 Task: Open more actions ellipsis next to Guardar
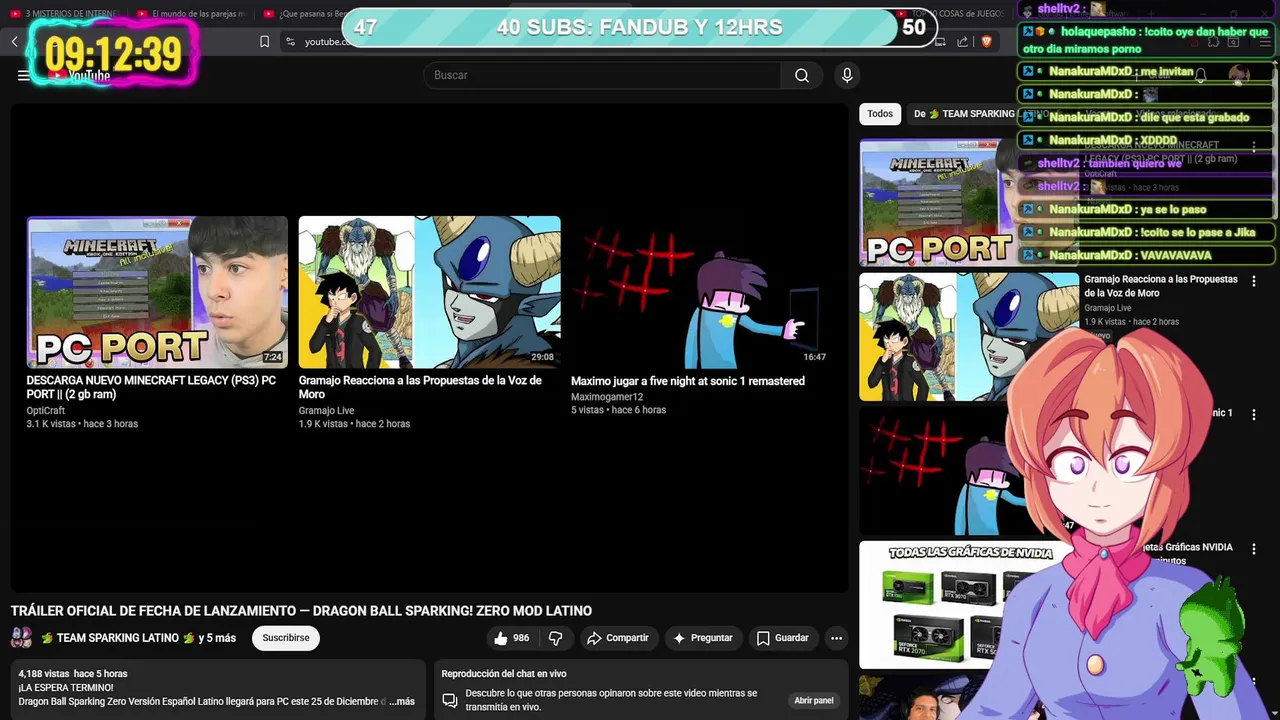[x=836, y=638]
